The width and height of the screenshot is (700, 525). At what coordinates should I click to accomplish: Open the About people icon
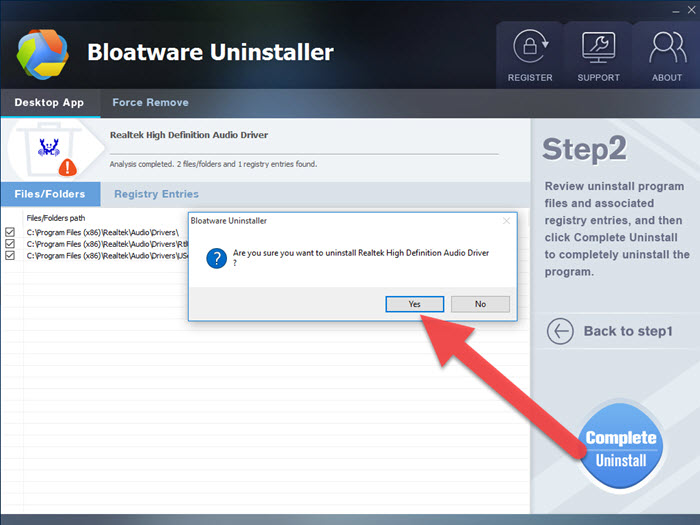[667, 47]
